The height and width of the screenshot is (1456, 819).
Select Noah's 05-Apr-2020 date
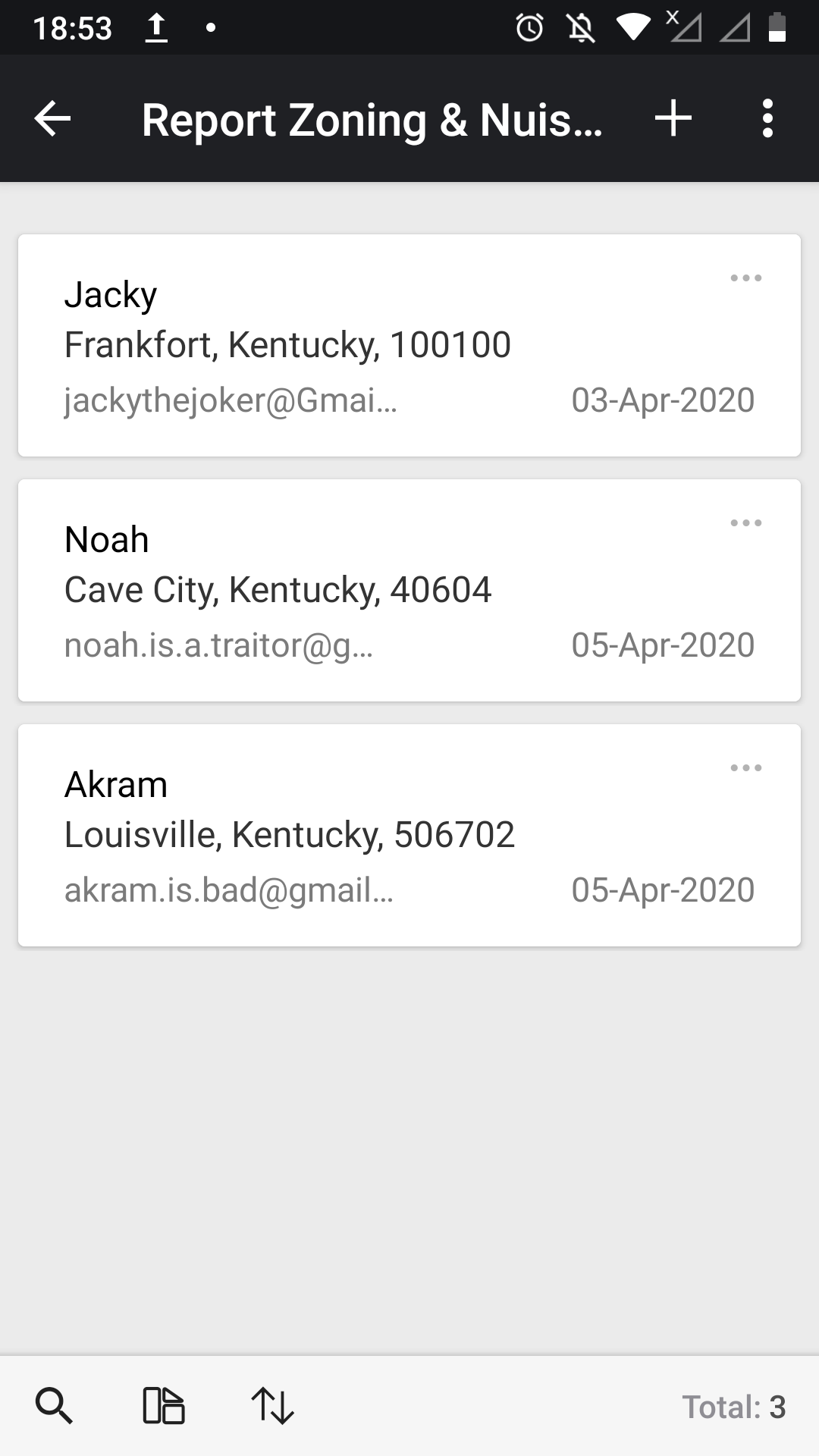click(x=663, y=645)
